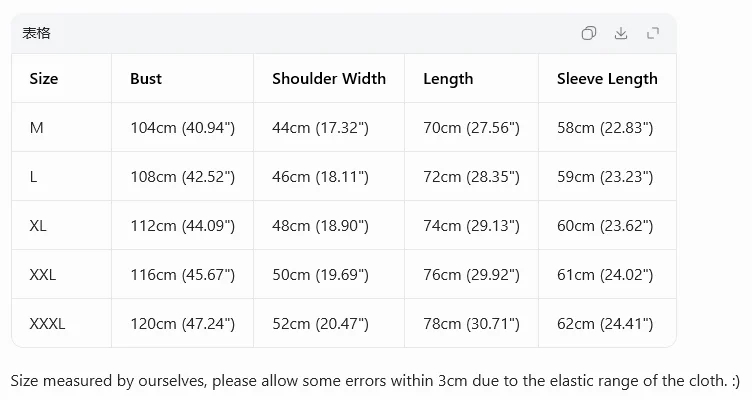The image size is (752, 400).
Task: Select the Bust column header
Action: pyautogui.click(x=146, y=79)
